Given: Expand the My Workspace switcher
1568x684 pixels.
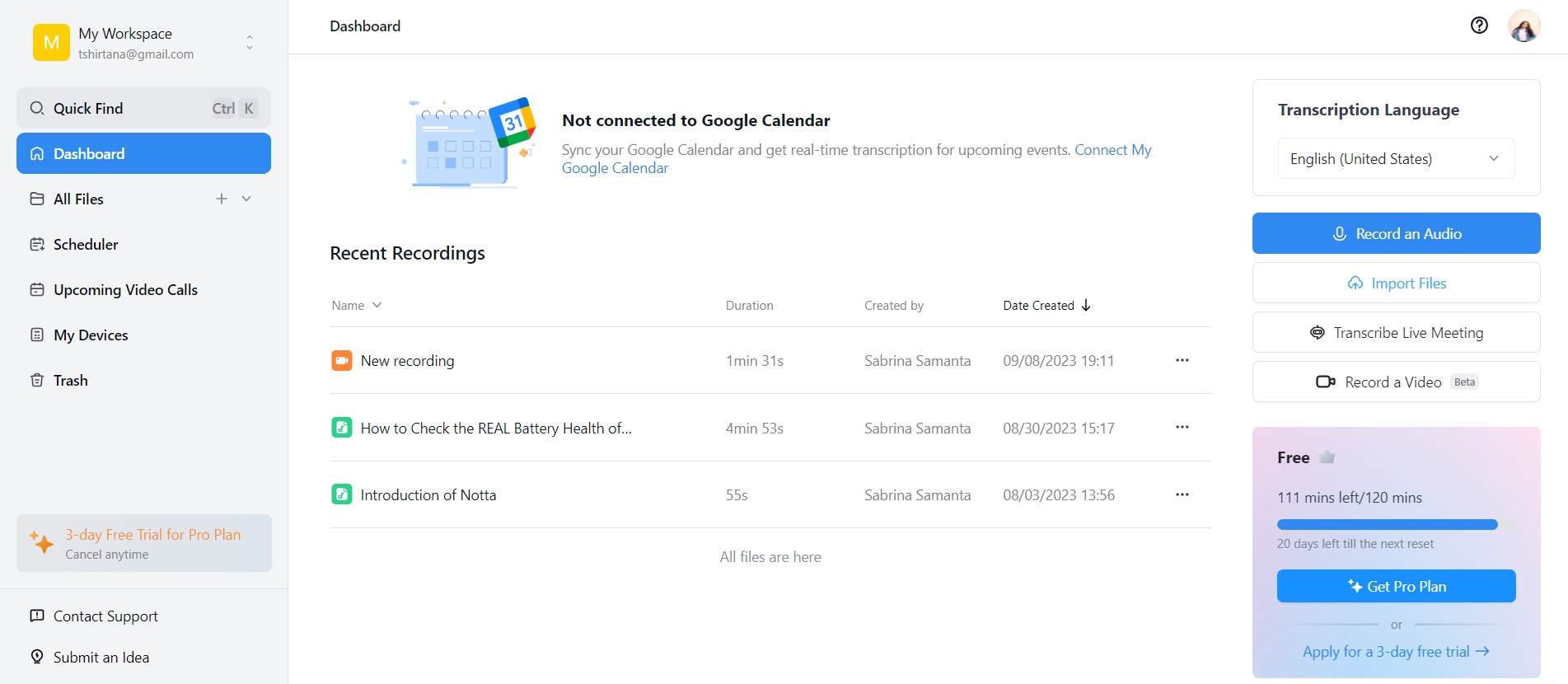Looking at the screenshot, I should [x=250, y=42].
